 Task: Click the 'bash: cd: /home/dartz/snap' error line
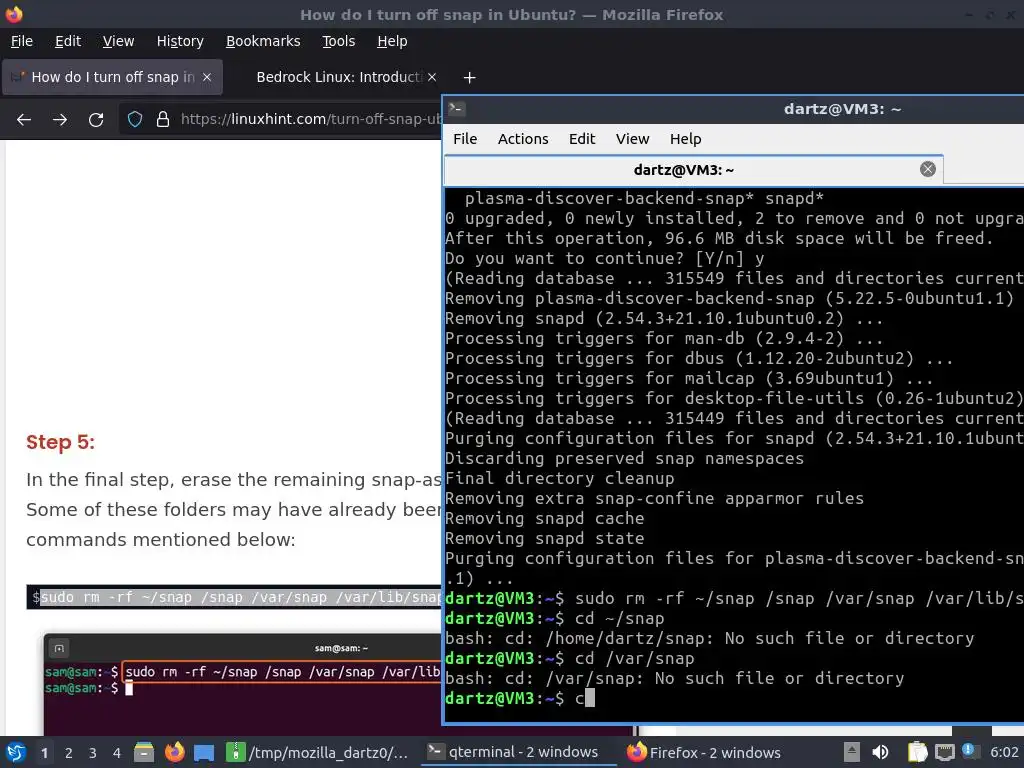click(x=709, y=638)
